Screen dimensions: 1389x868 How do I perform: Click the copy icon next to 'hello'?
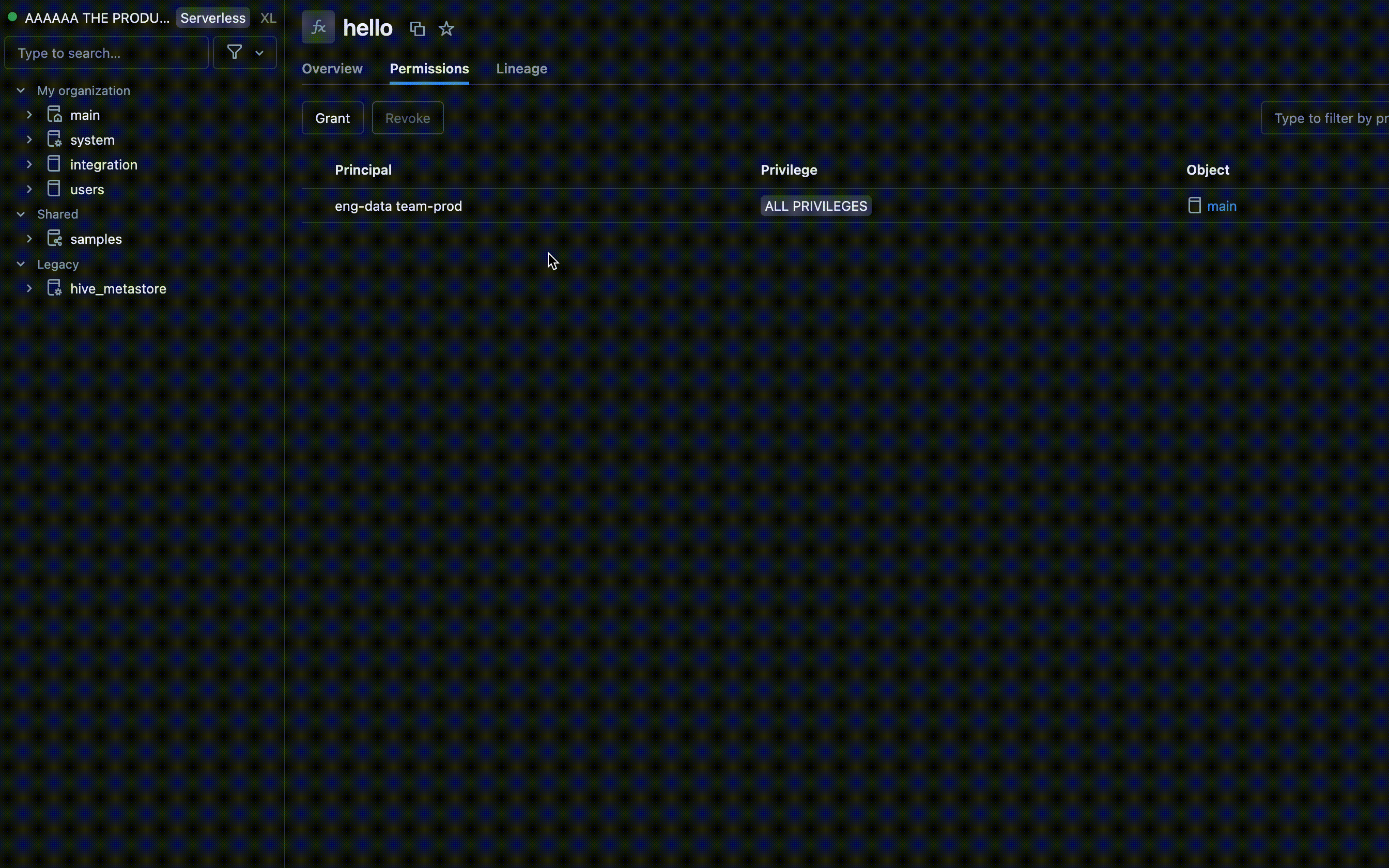pyautogui.click(x=417, y=28)
